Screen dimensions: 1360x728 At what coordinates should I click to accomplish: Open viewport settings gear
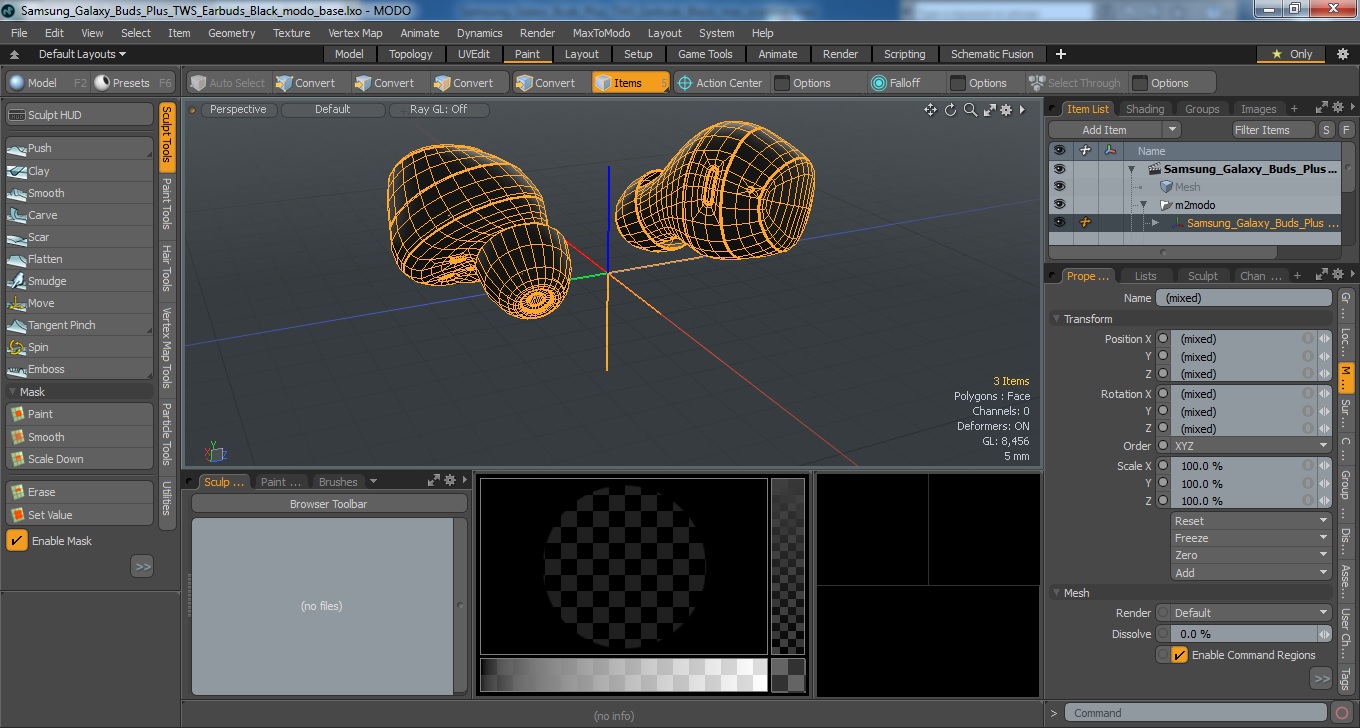pos(1006,110)
